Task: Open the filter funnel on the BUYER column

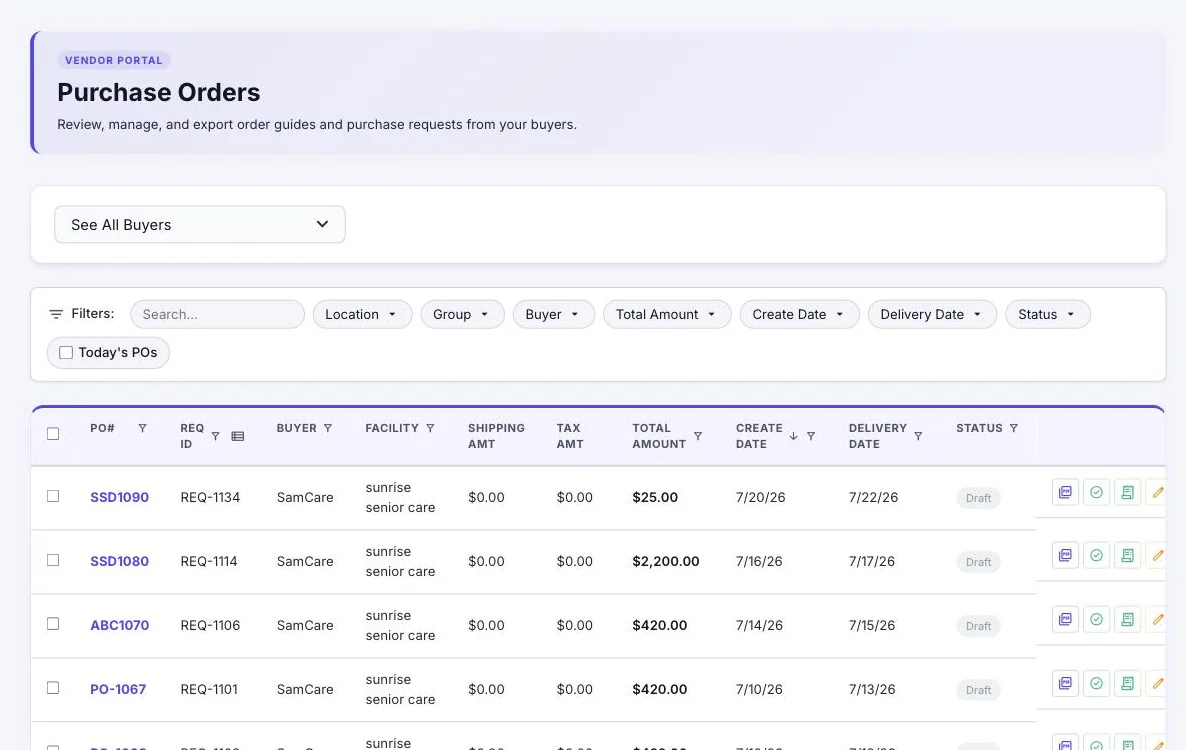Action: click(x=328, y=428)
